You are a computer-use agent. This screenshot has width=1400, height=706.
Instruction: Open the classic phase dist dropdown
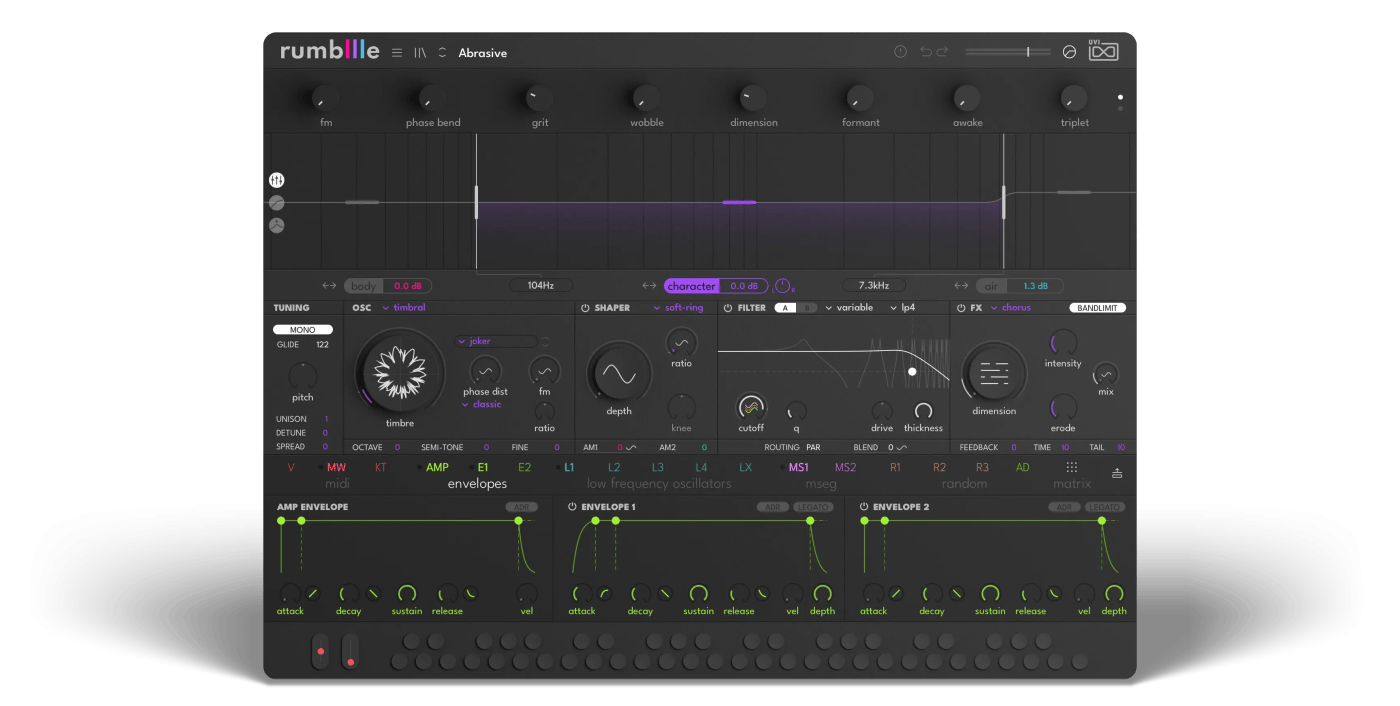(x=482, y=405)
